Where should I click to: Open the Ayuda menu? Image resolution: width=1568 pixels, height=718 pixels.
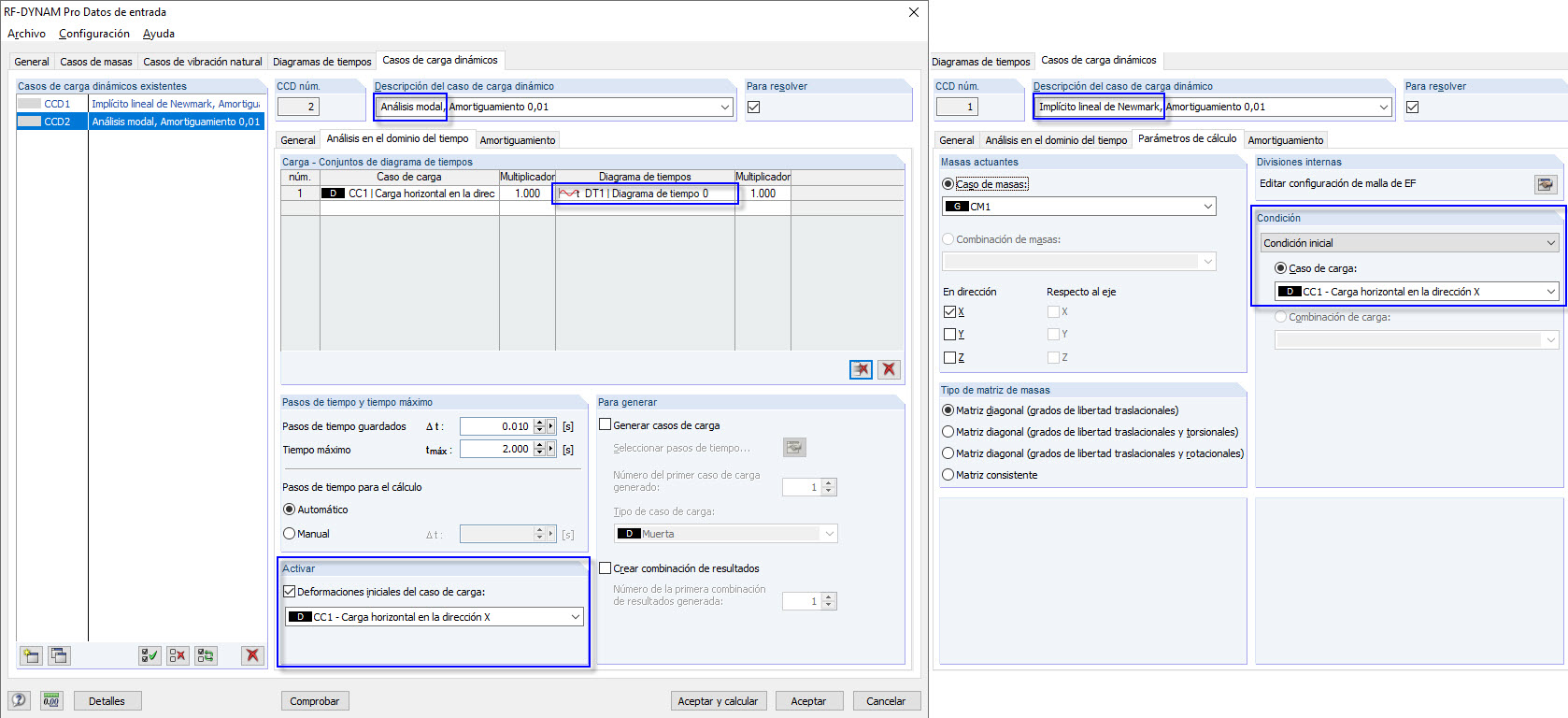[x=159, y=34]
